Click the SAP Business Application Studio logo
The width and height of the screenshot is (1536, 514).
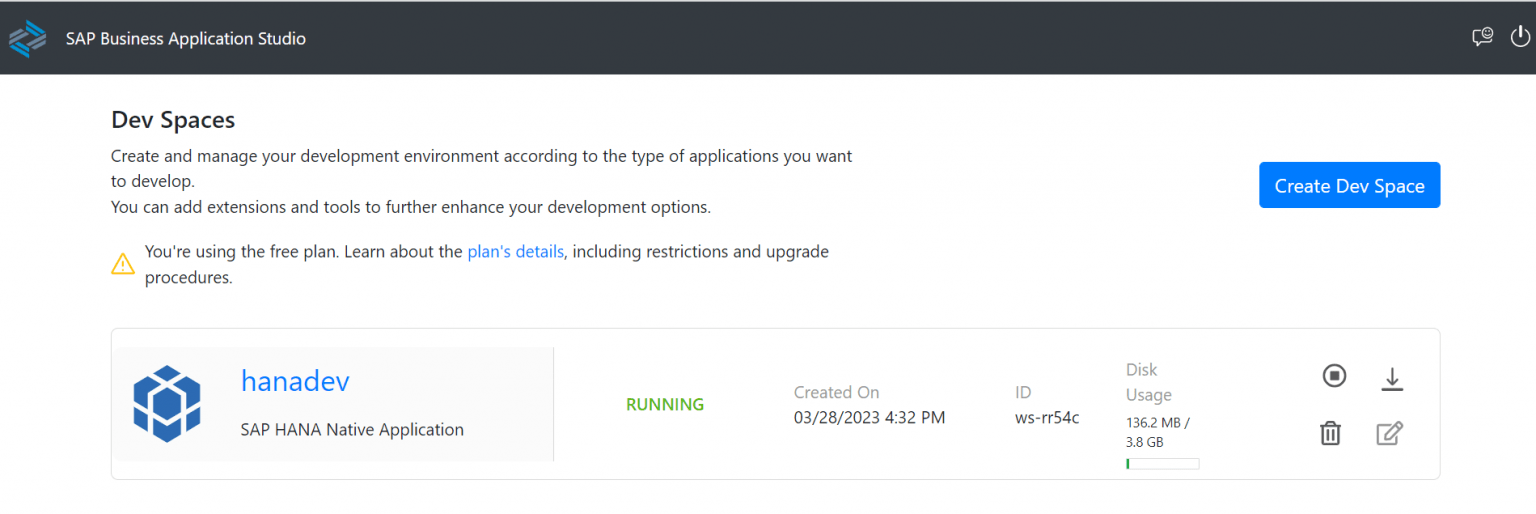pos(28,39)
